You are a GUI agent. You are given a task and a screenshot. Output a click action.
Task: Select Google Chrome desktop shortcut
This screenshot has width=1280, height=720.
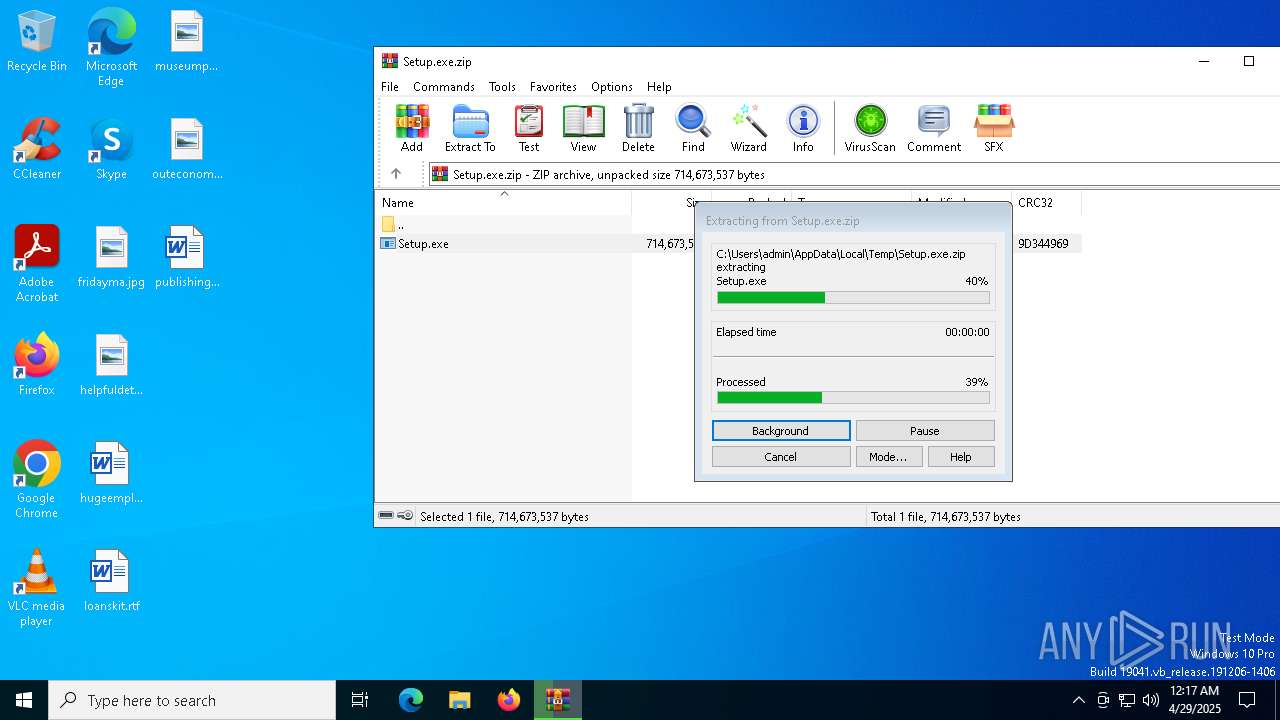coord(37,480)
